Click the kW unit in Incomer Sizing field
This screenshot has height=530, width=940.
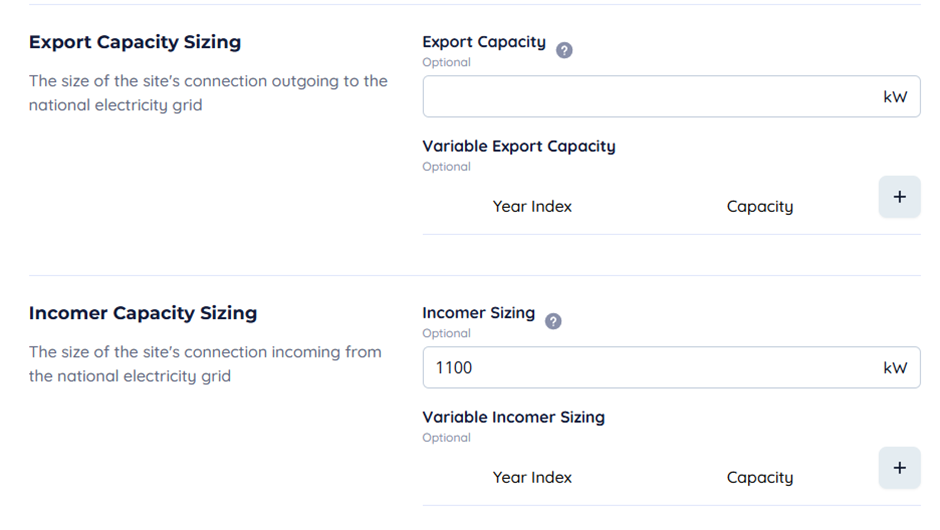[895, 368]
